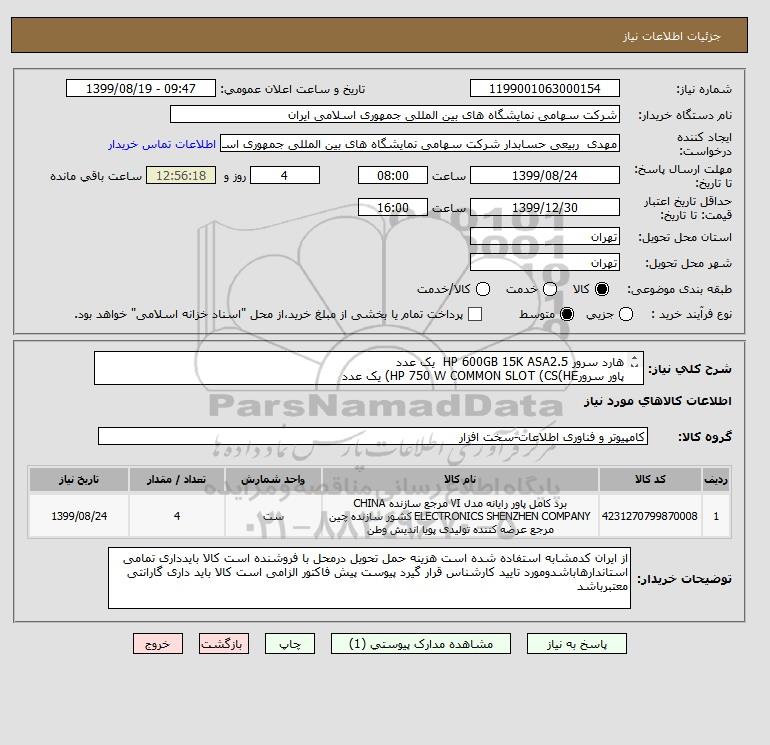
Task: Select the 'جزیی' purchase type radio
Action: point(626,314)
